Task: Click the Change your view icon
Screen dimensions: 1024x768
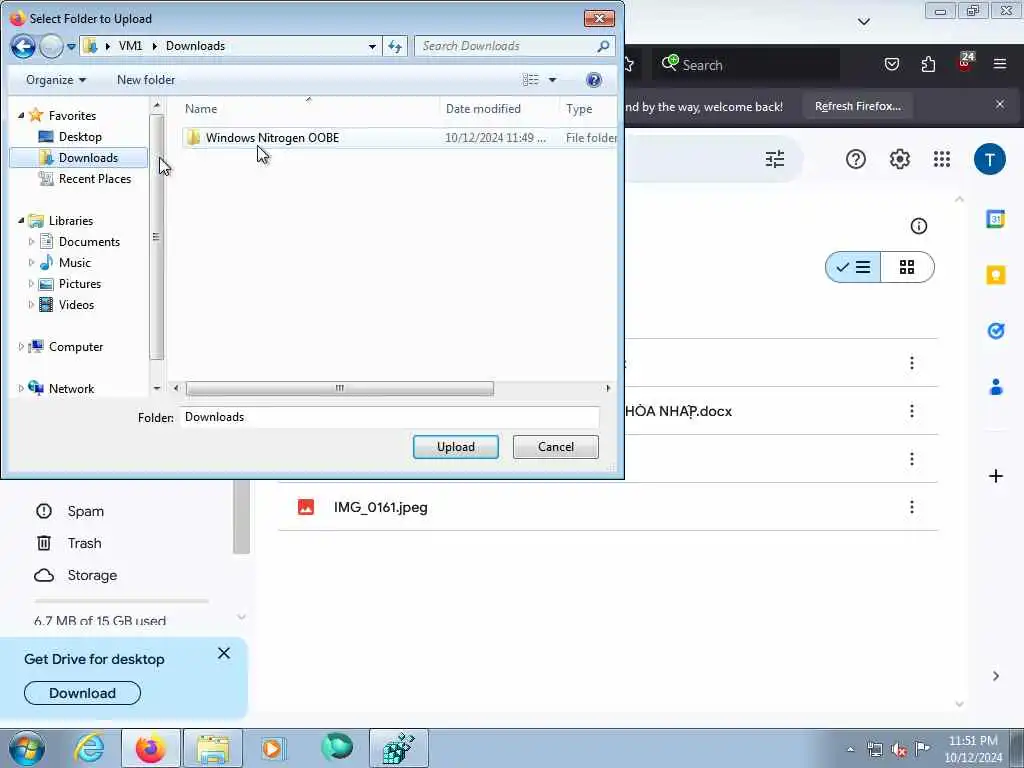Action: coord(530,80)
